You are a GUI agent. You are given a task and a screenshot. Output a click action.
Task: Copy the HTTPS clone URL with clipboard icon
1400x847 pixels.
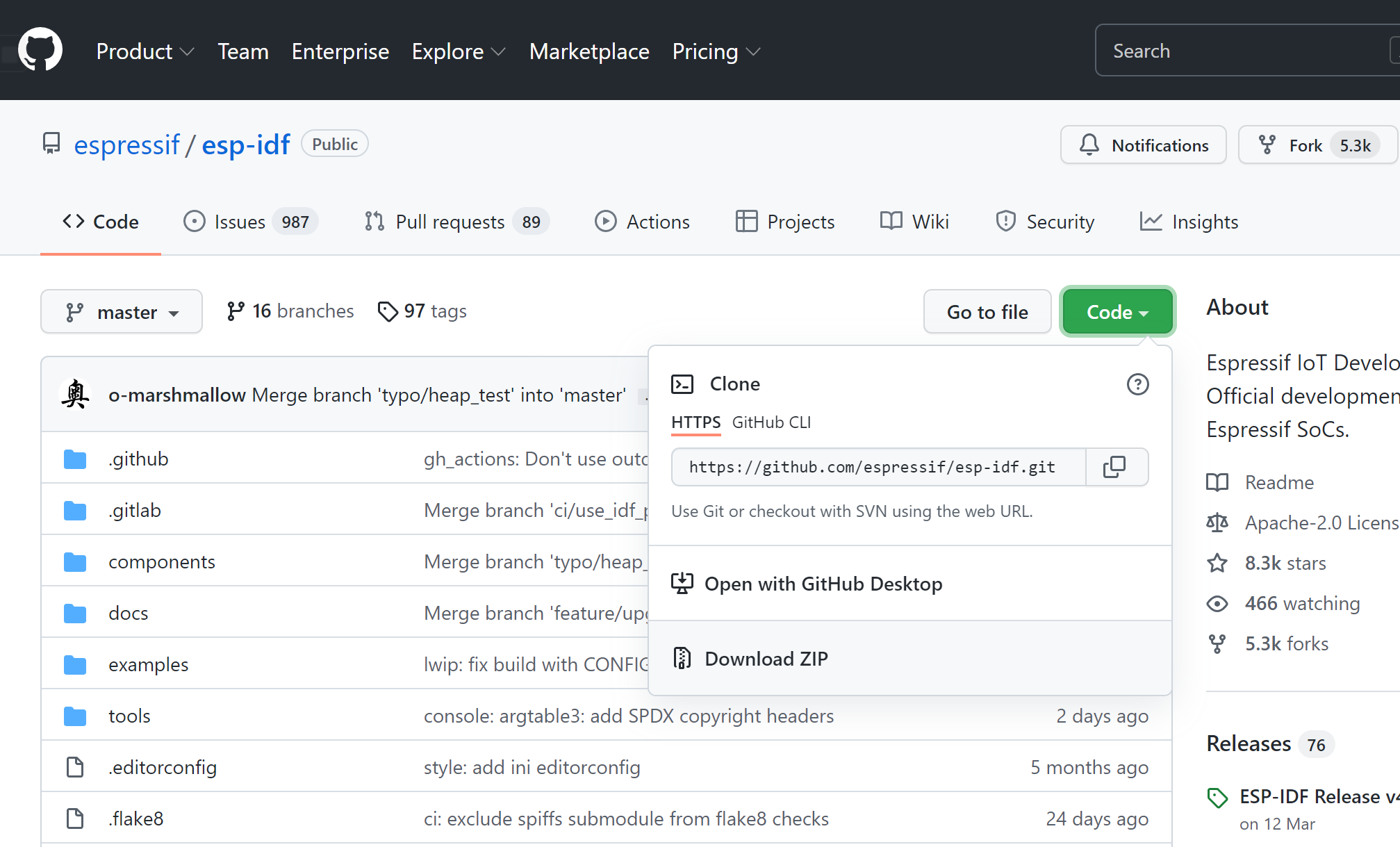1114,467
